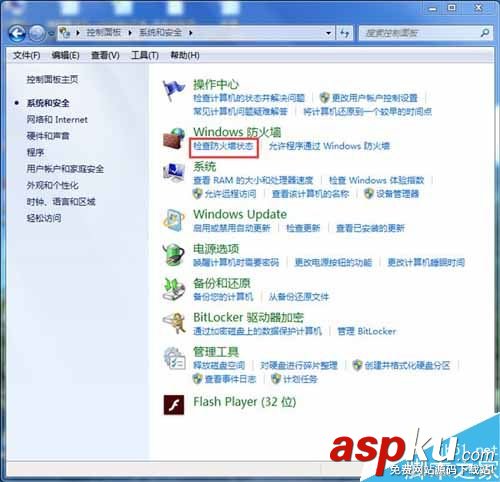Open the 工具(T) menu

145,55
